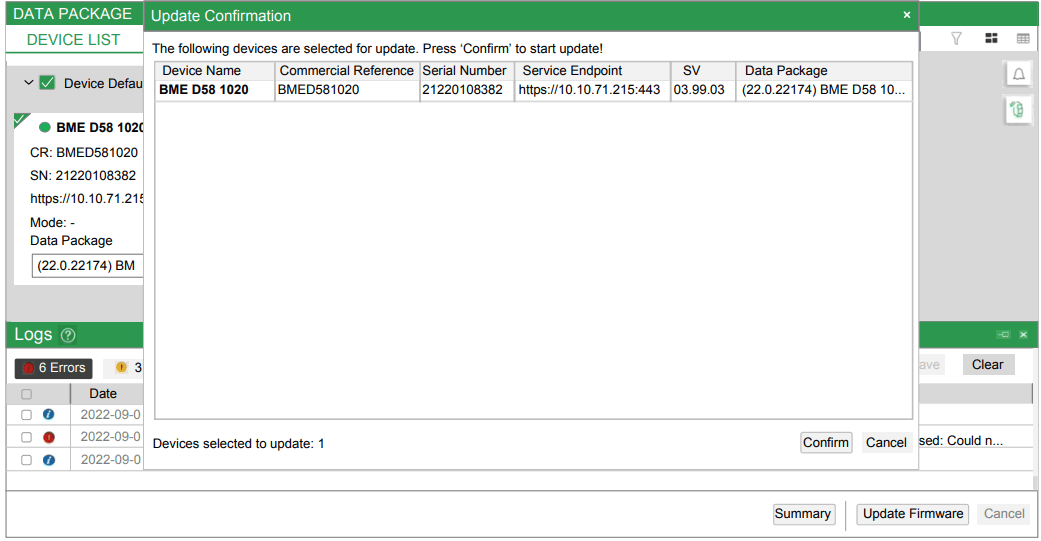Image resolution: width=1041 pixels, height=541 pixels.
Task: Sort by SV column header
Action: [x=702, y=71]
